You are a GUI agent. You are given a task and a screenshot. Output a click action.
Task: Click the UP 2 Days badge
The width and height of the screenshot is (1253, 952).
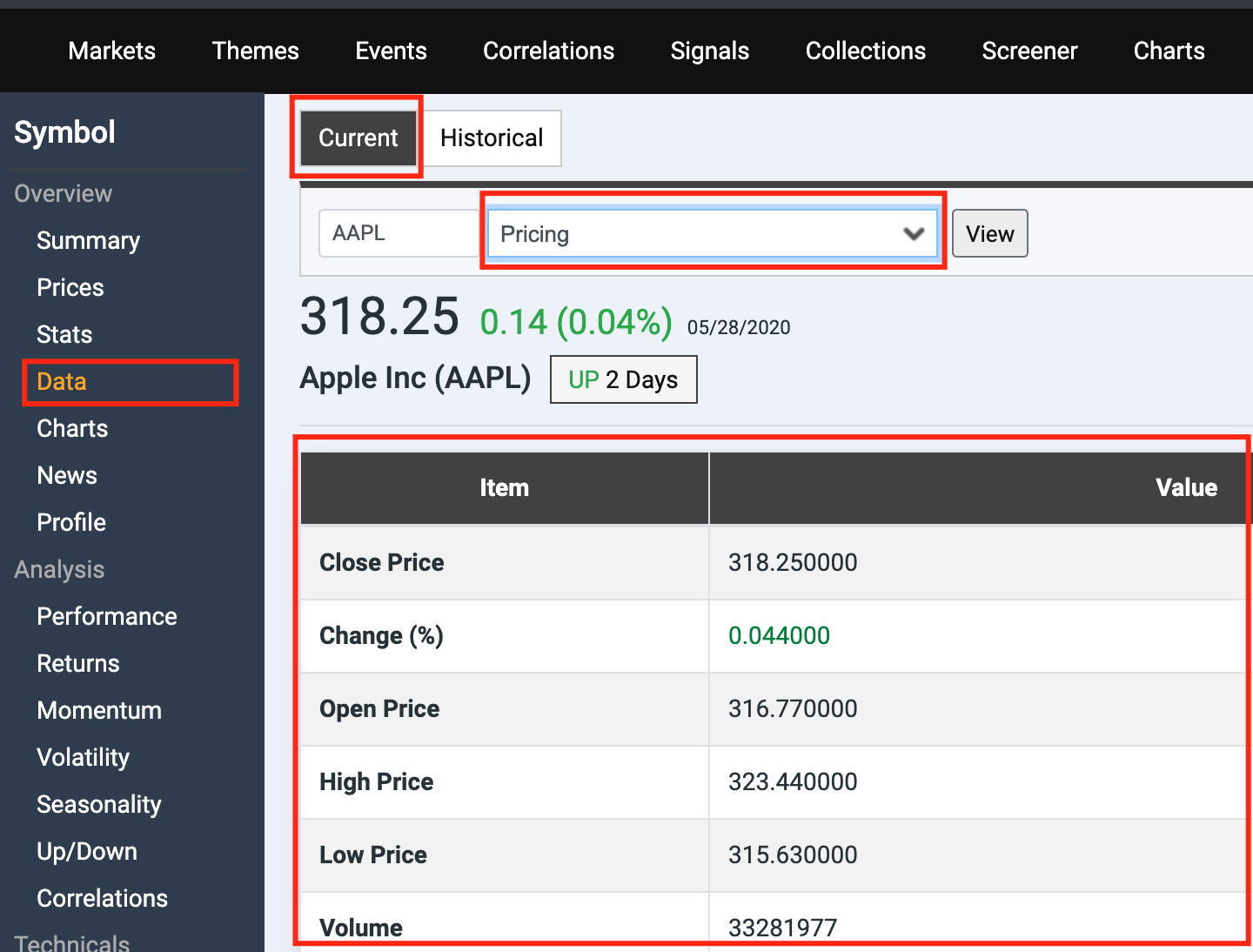pyautogui.click(x=623, y=379)
